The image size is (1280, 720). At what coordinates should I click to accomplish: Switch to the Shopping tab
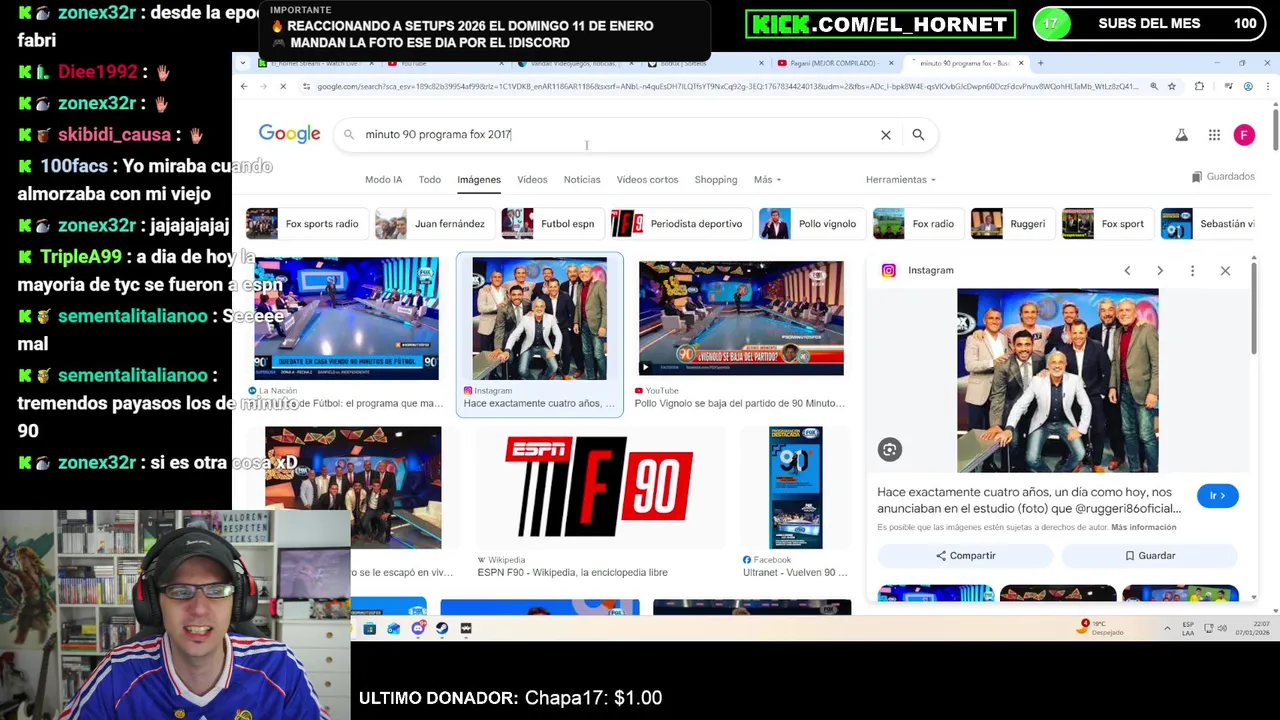coord(716,180)
